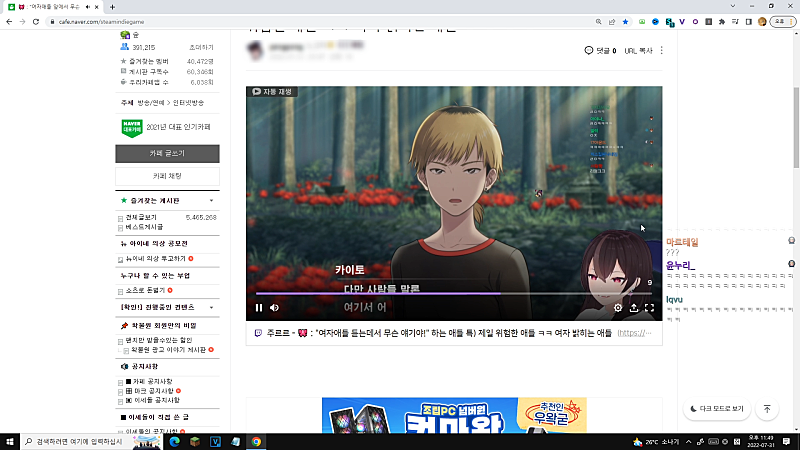Seek on the video progress bar
The height and width of the screenshot is (450, 800).
click(454, 293)
